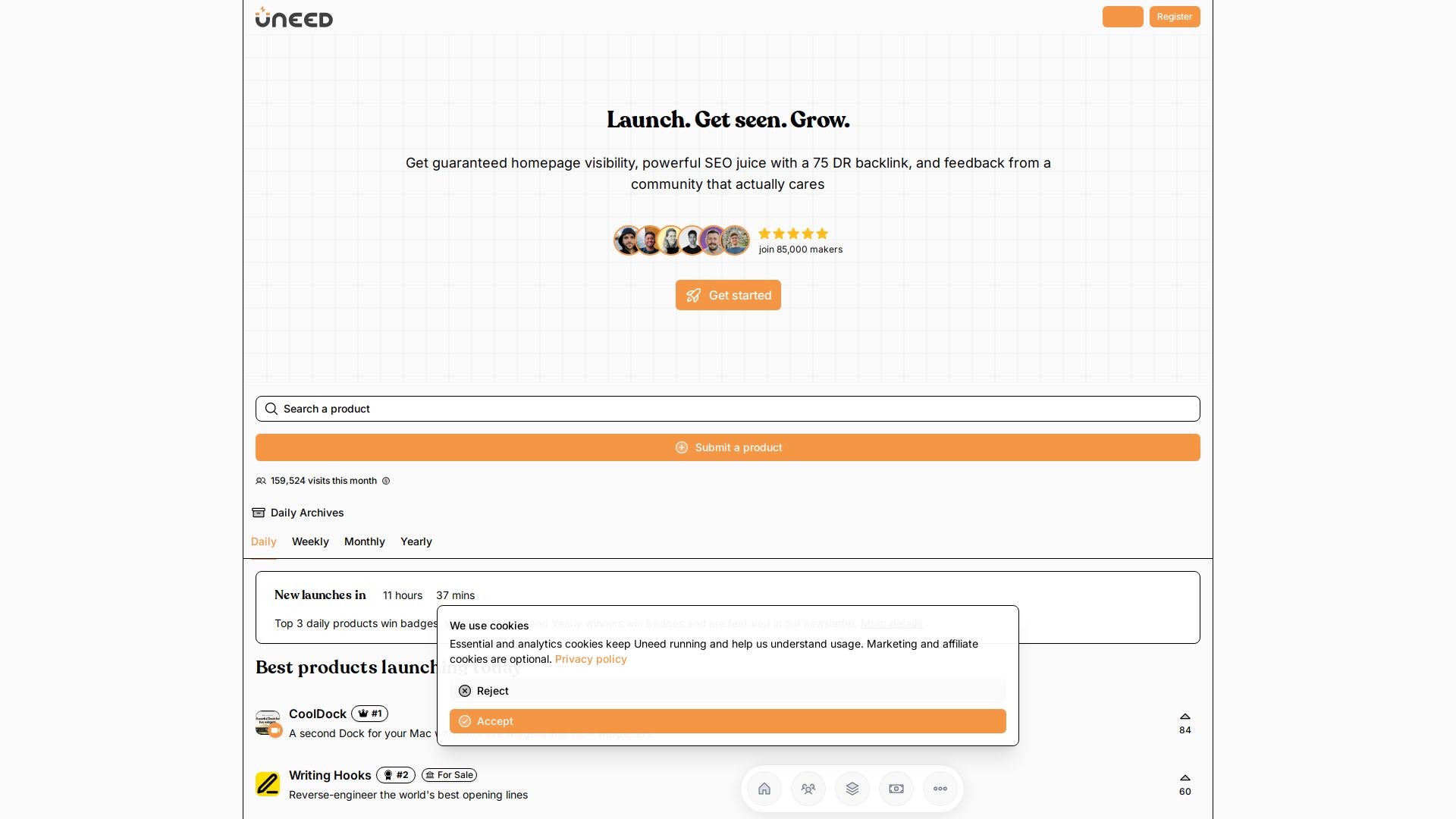Switch to the Weekly tab
This screenshot has height=819, width=1456.
coord(310,541)
